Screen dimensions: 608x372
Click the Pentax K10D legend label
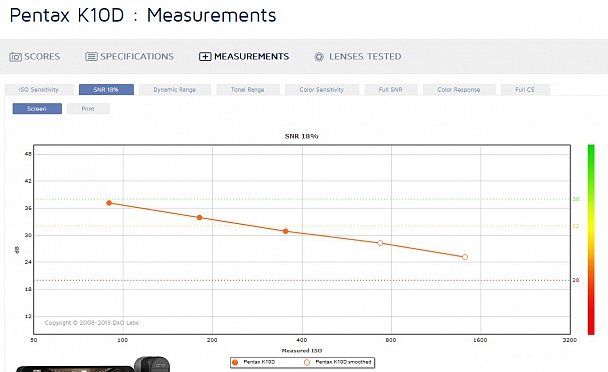click(259, 362)
